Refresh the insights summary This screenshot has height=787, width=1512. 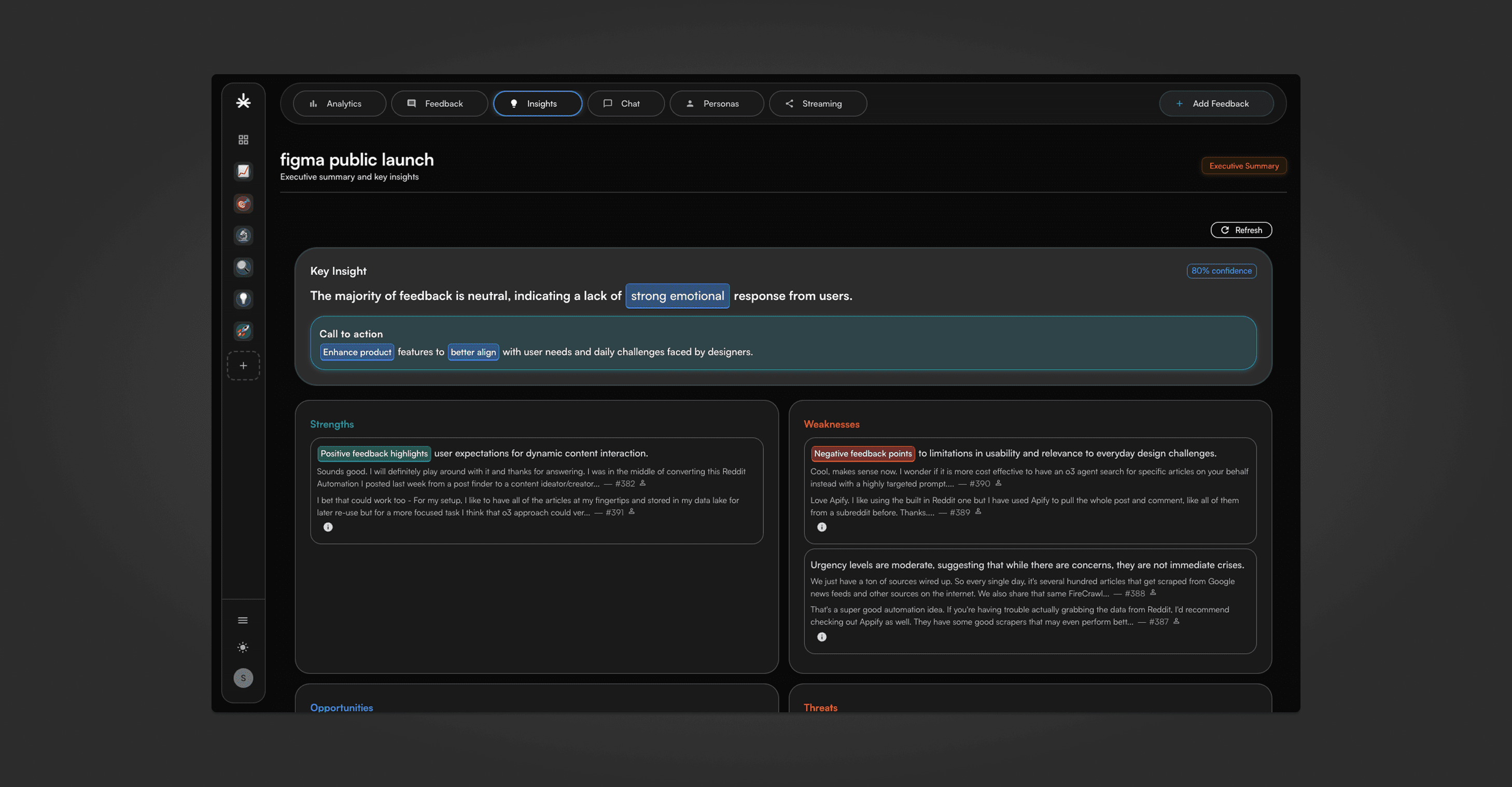(1241, 230)
